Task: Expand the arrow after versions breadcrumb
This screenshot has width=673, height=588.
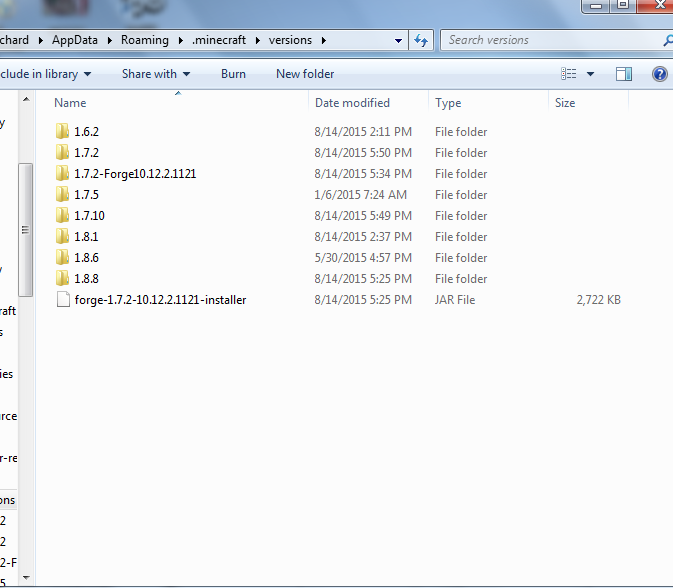Action: click(x=324, y=40)
